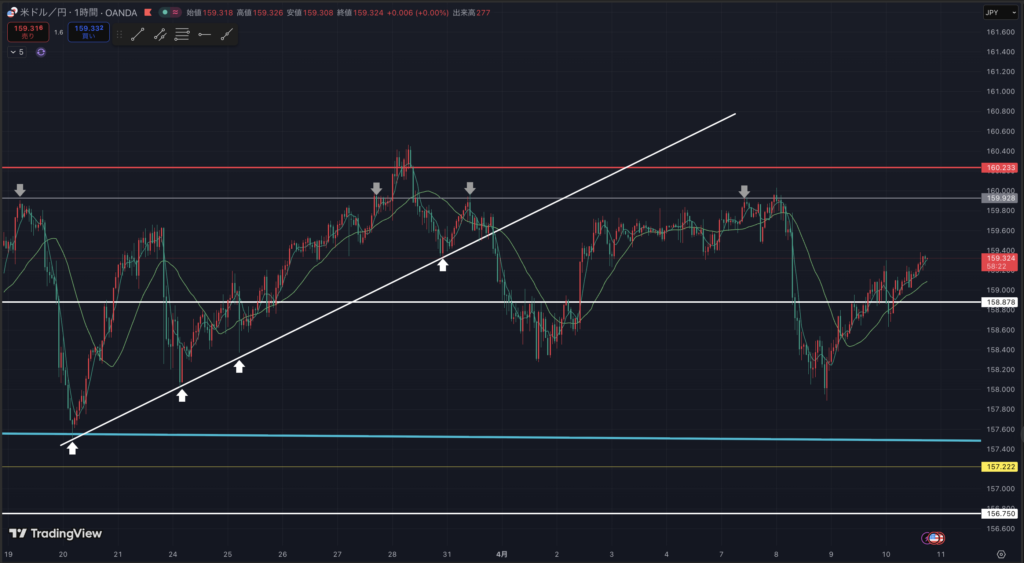Select the last extended line tool
The width and height of the screenshot is (1024, 563).
tap(227, 34)
